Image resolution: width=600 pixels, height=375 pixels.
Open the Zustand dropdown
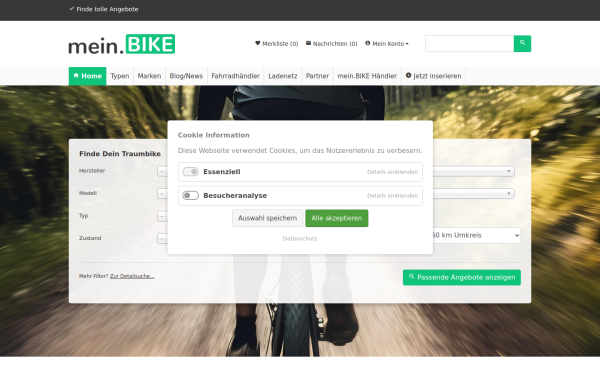162,238
